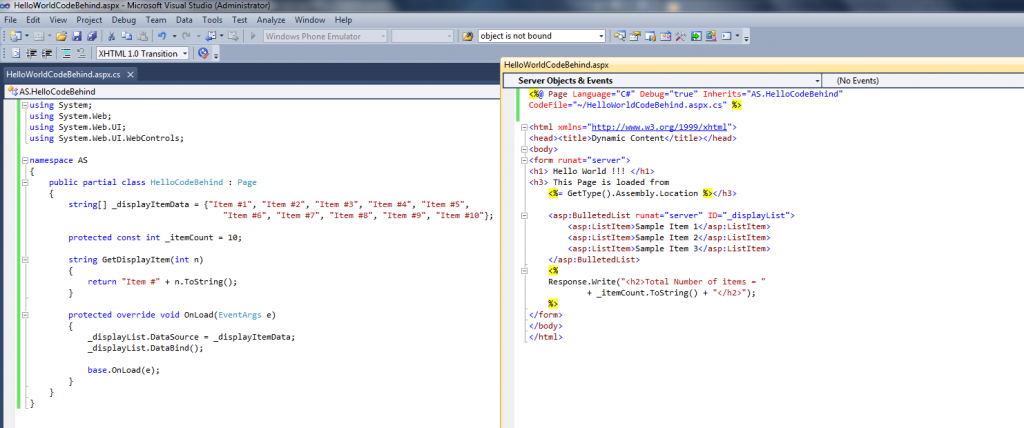Start debugging with the green play icon
The height and width of the screenshot is (428, 1024).
click(x=253, y=36)
